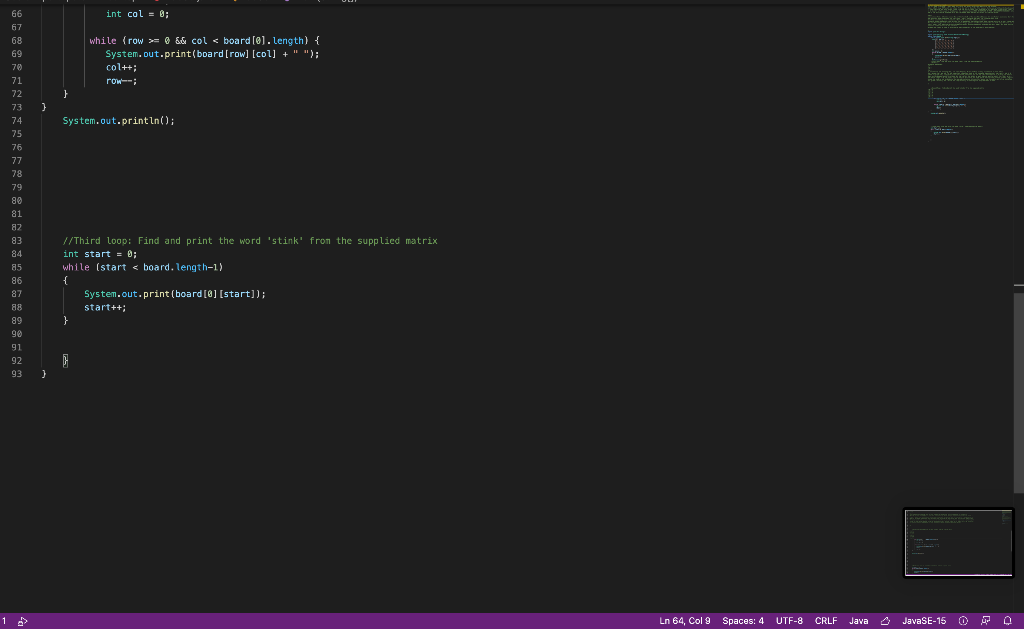Click the 'start++;' statement
1024x629 pixels.
105,308
